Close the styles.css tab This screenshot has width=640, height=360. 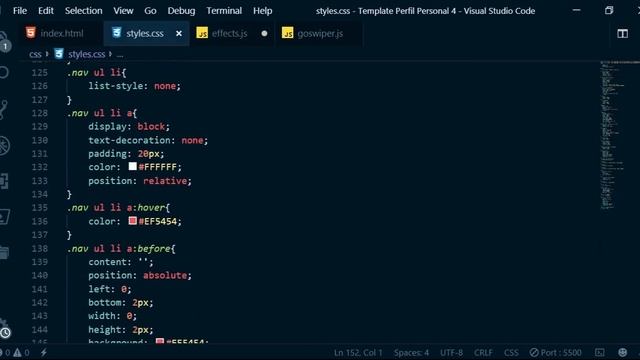click(x=179, y=33)
